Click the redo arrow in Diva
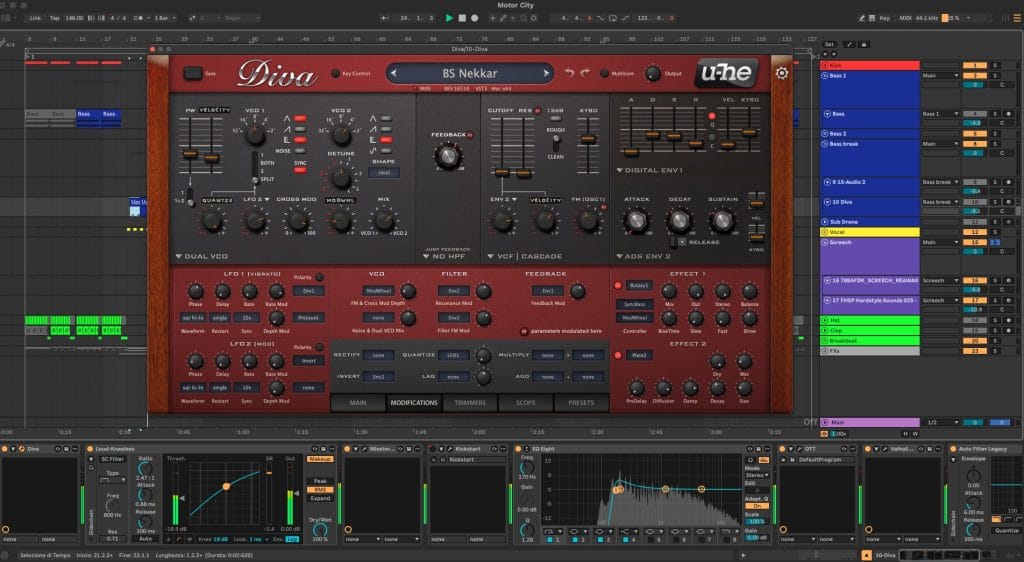Image resolution: width=1024 pixels, height=562 pixels. (584, 73)
